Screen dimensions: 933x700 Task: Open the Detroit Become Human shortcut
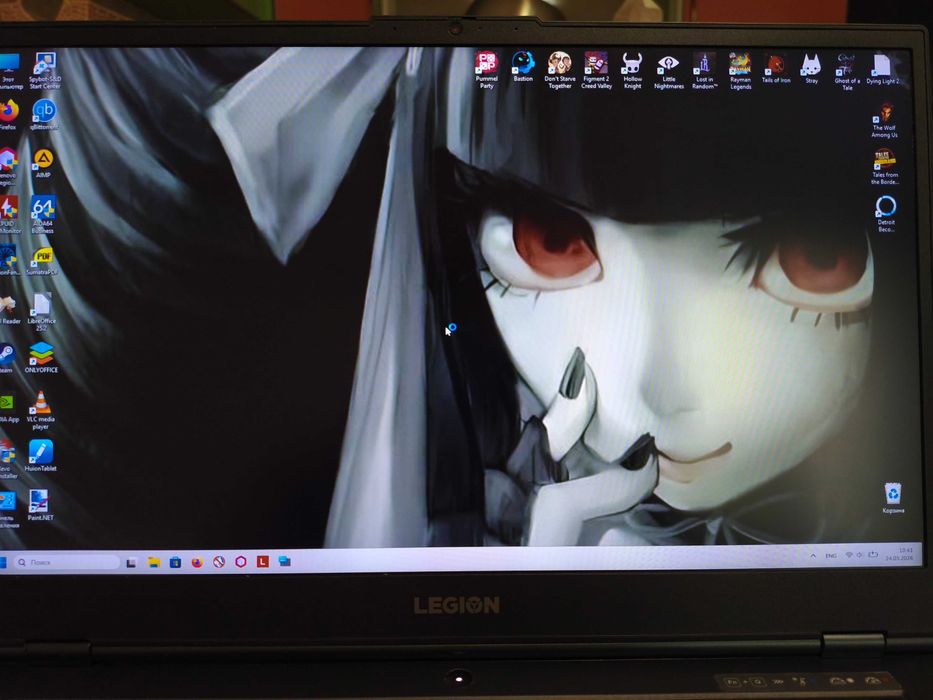click(x=885, y=214)
